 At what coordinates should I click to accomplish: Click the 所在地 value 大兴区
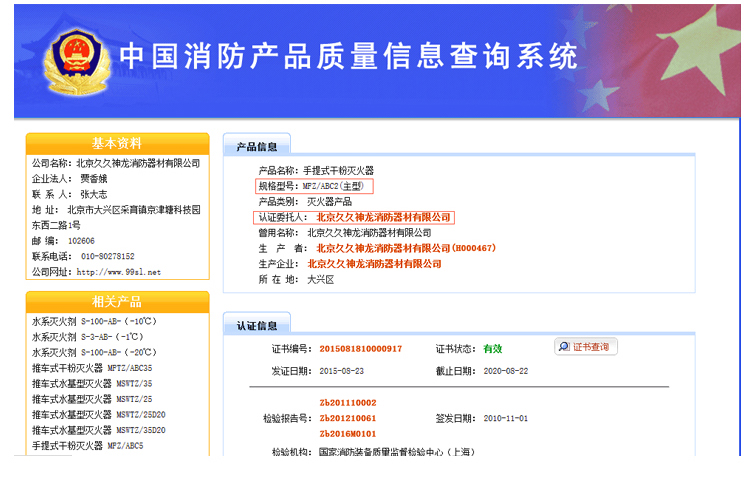coord(320,280)
